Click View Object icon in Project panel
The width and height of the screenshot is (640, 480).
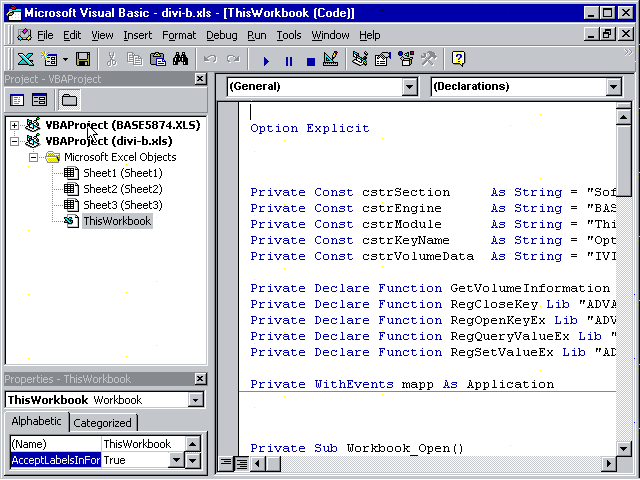click(x=40, y=100)
